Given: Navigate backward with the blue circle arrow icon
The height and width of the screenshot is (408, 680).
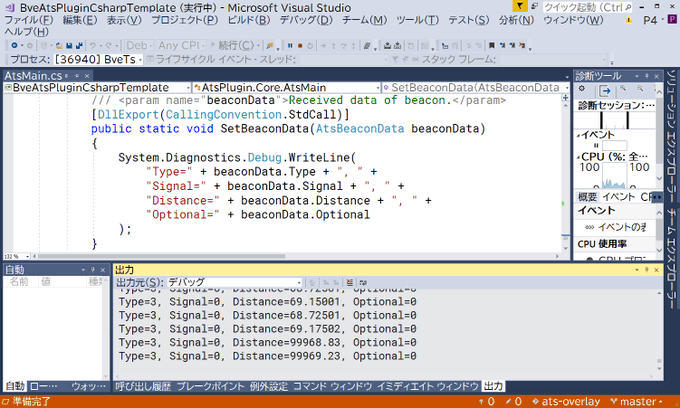Looking at the screenshot, I should pyautogui.click(x=14, y=45).
